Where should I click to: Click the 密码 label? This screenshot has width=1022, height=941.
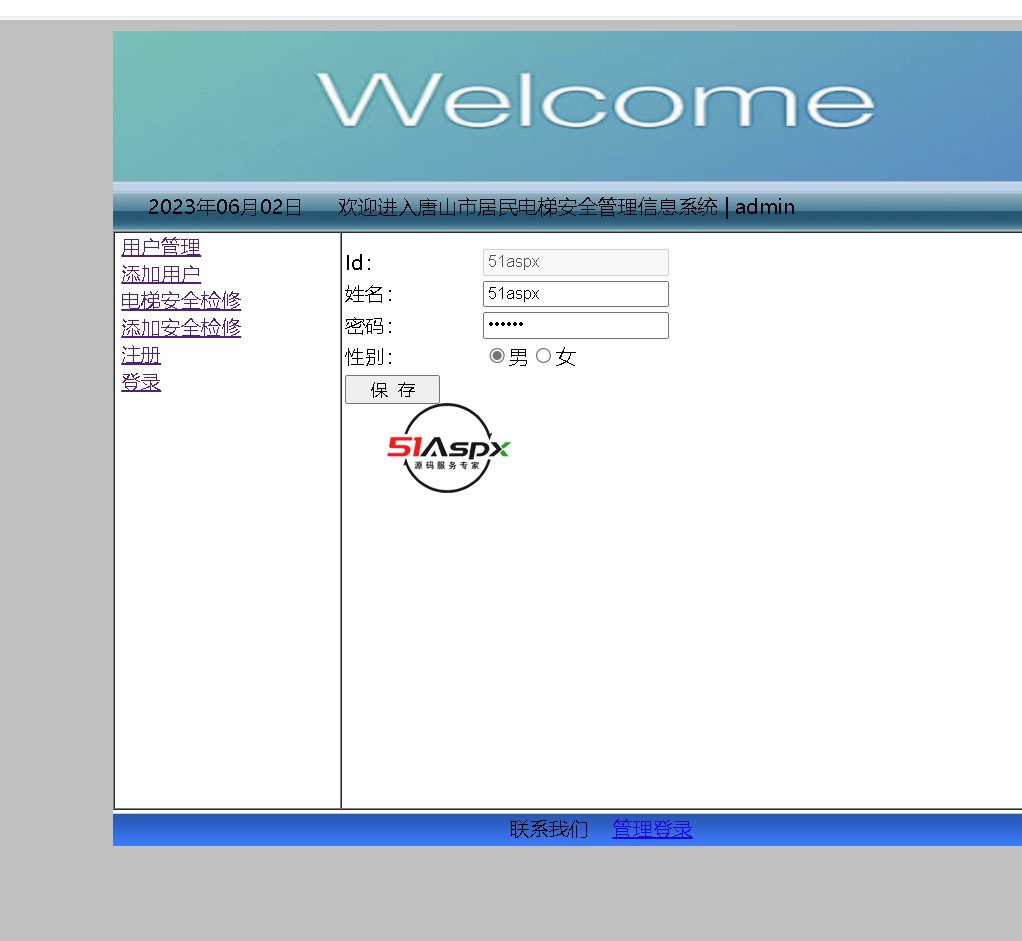369,325
